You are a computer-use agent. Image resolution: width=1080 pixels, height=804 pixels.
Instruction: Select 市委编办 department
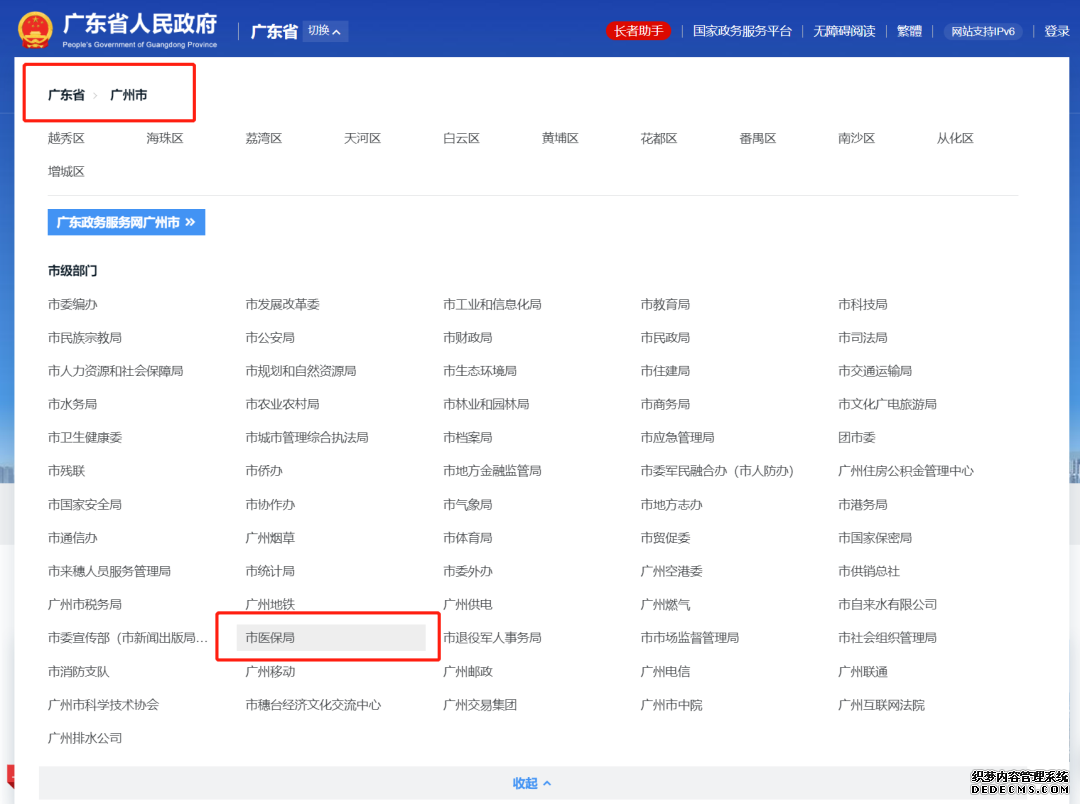(72, 305)
